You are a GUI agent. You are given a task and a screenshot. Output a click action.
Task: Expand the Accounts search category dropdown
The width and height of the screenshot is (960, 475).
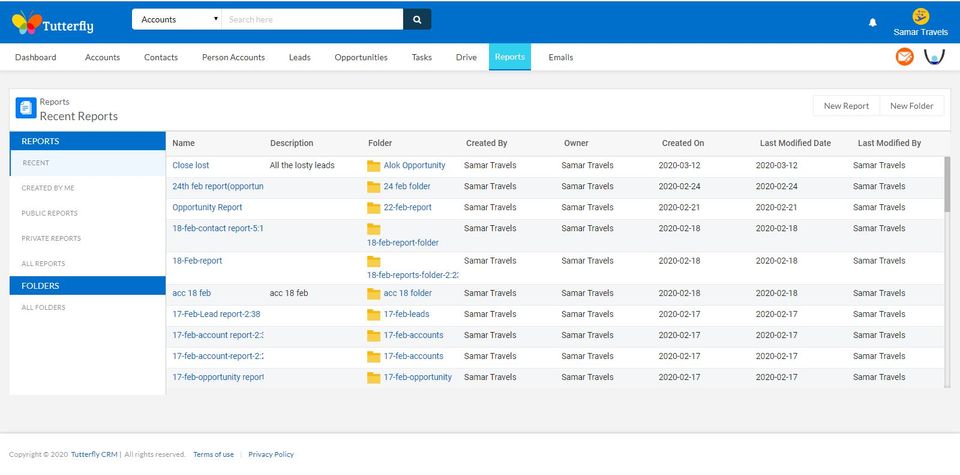click(176, 20)
